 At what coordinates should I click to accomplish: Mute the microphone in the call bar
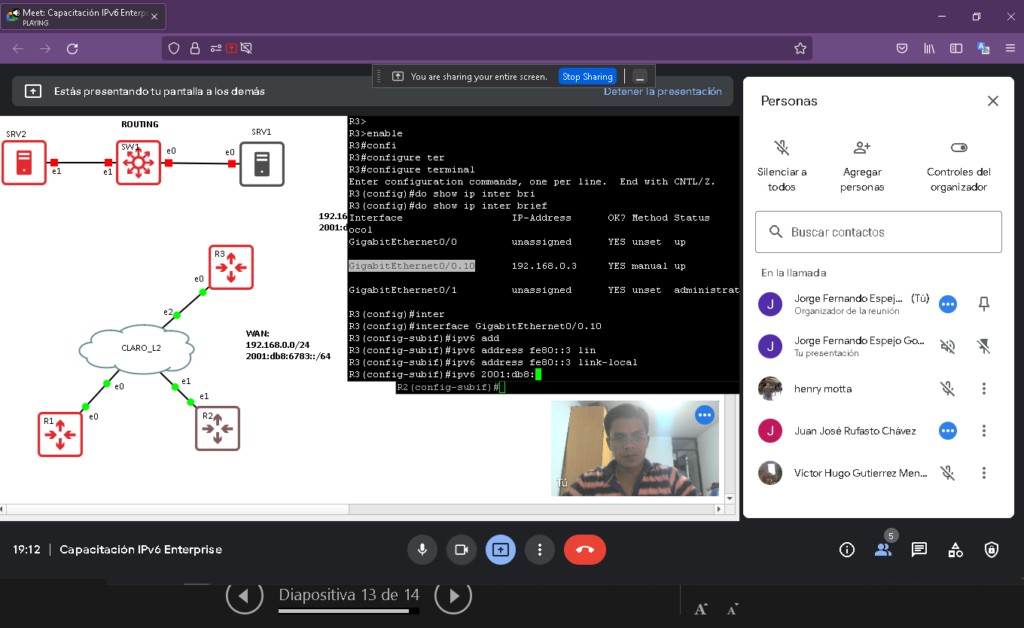(x=422, y=549)
